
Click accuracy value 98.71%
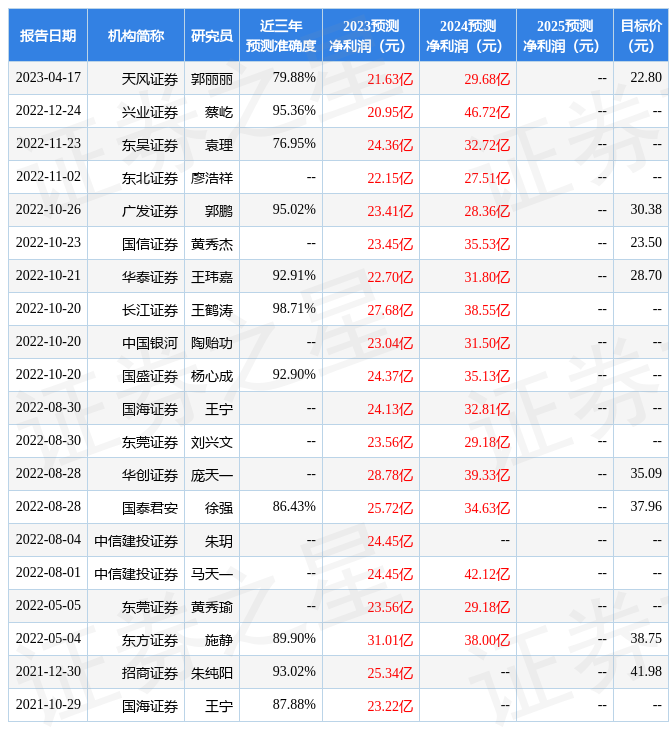(294, 309)
